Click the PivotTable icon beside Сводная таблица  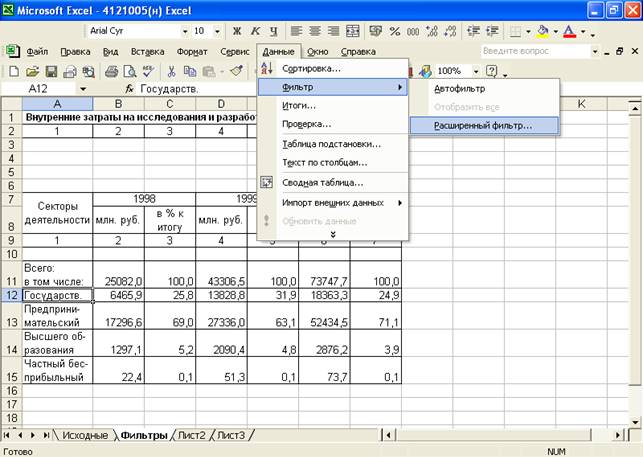tap(267, 182)
